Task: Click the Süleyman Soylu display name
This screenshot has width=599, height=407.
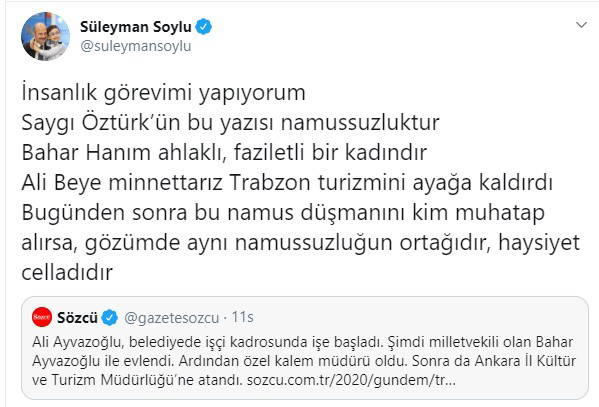Action: coord(136,27)
